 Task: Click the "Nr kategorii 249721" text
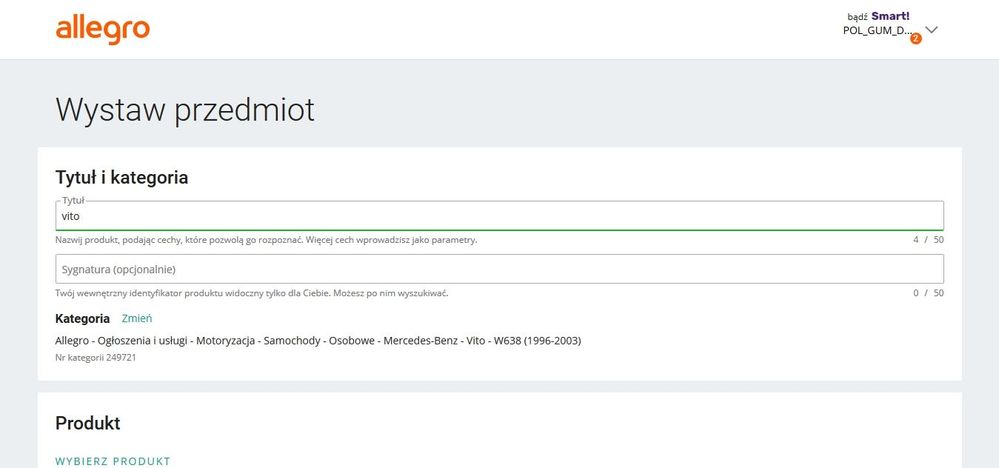95,357
